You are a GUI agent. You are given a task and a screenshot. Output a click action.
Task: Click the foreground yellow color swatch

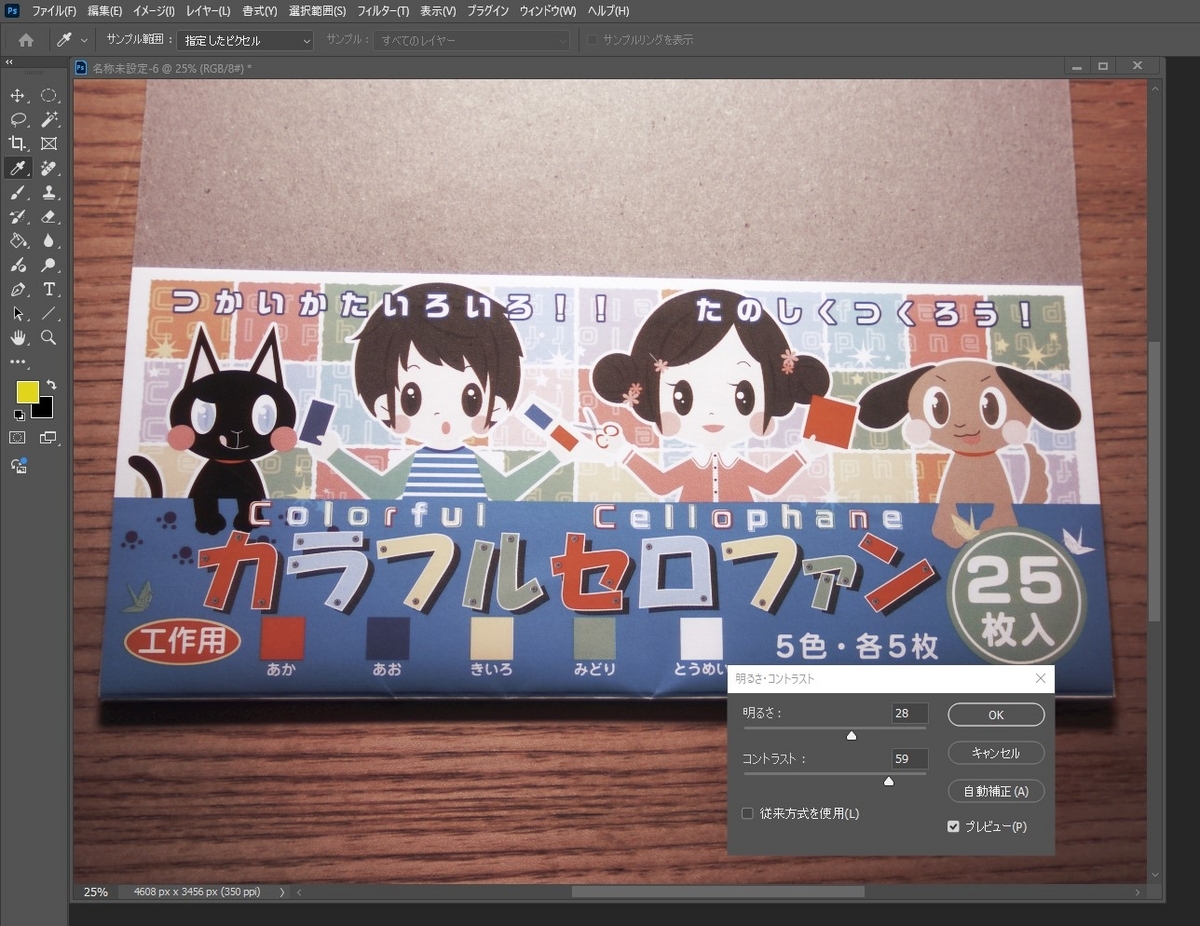point(27,392)
